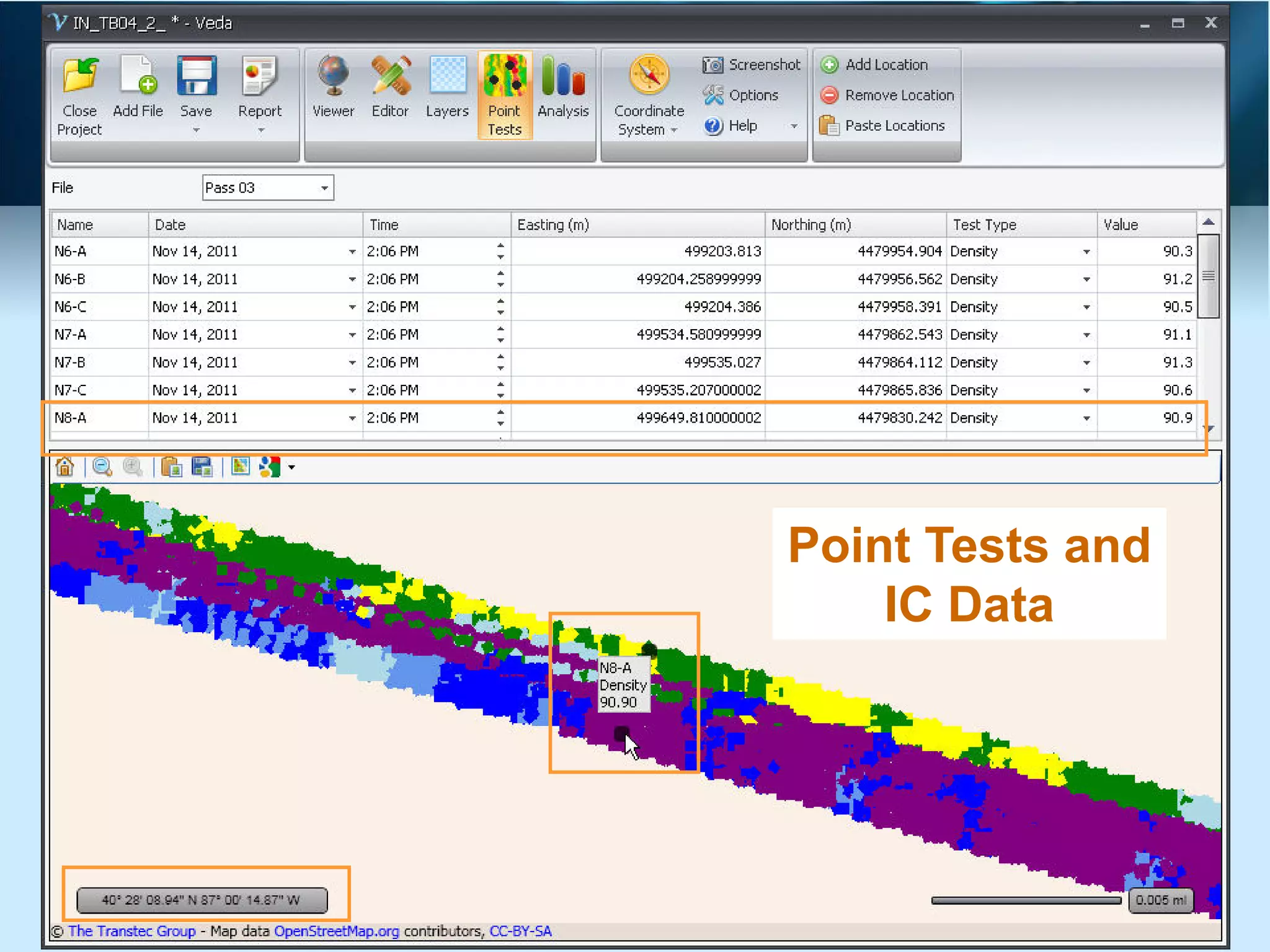Viewport: 1270px width, 952px height.
Task: Open the date picker for N7-B
Action: click(352, 363)
